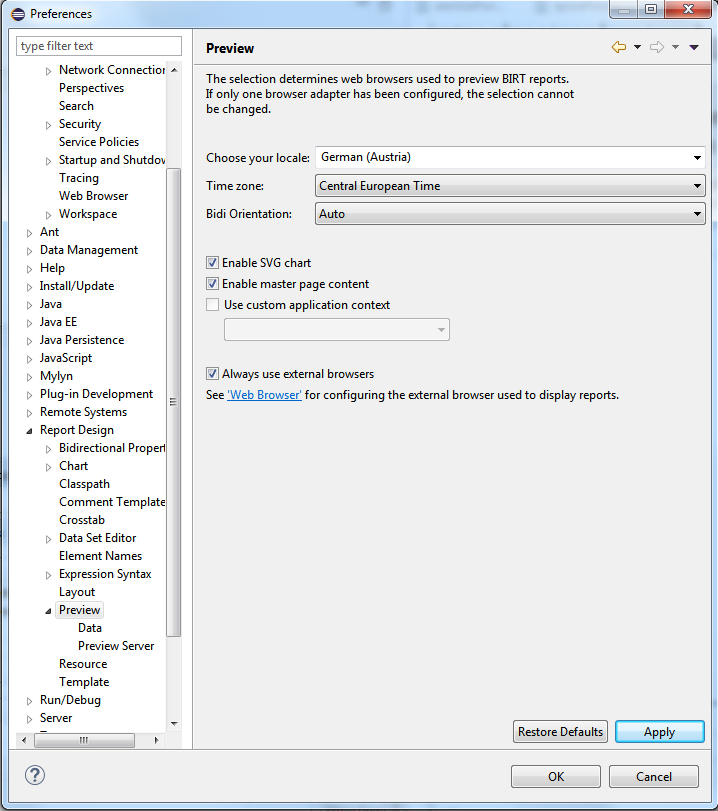Open the Choose your locale dropdown
This screenshot has width=718, height=811.
(x=697, y=158)
